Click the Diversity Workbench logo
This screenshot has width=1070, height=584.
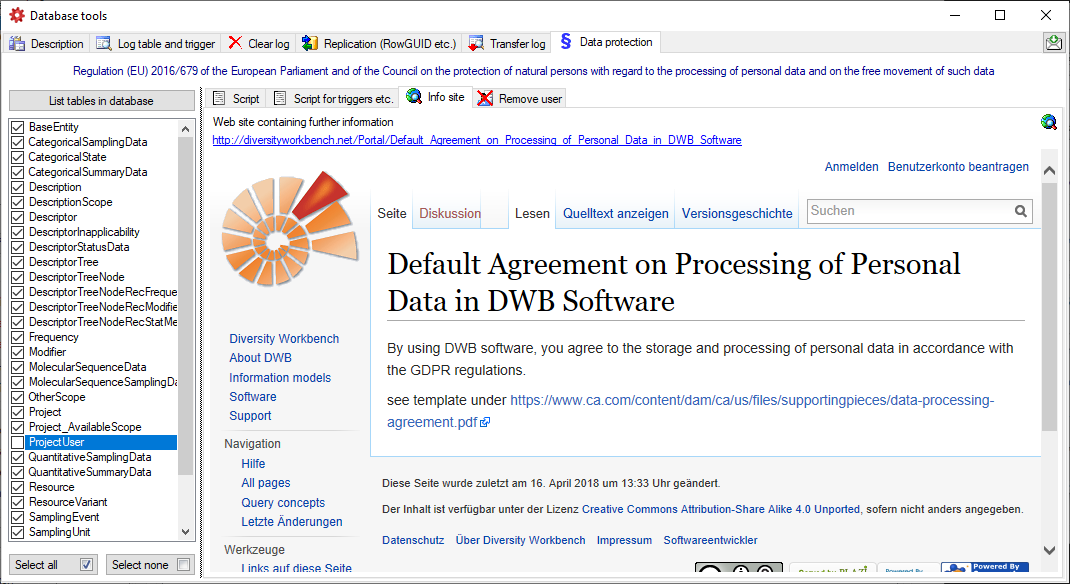[x=290, y=229]
